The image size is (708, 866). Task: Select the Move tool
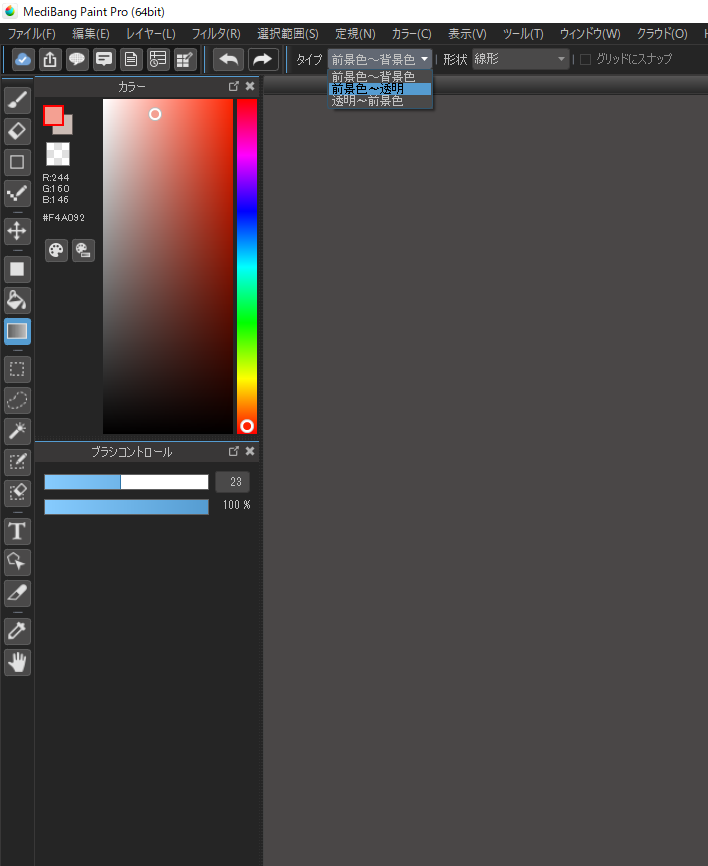pyautogui.click(x=17, y=231)
